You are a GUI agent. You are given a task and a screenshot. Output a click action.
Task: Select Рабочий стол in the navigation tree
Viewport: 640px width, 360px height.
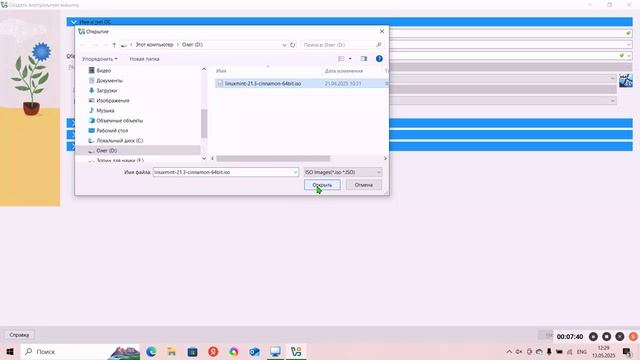(112, 131)
